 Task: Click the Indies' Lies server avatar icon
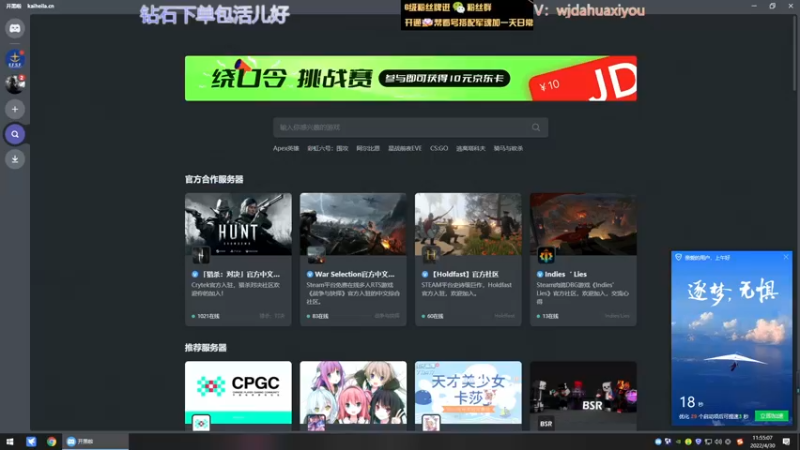coord(546,255)
